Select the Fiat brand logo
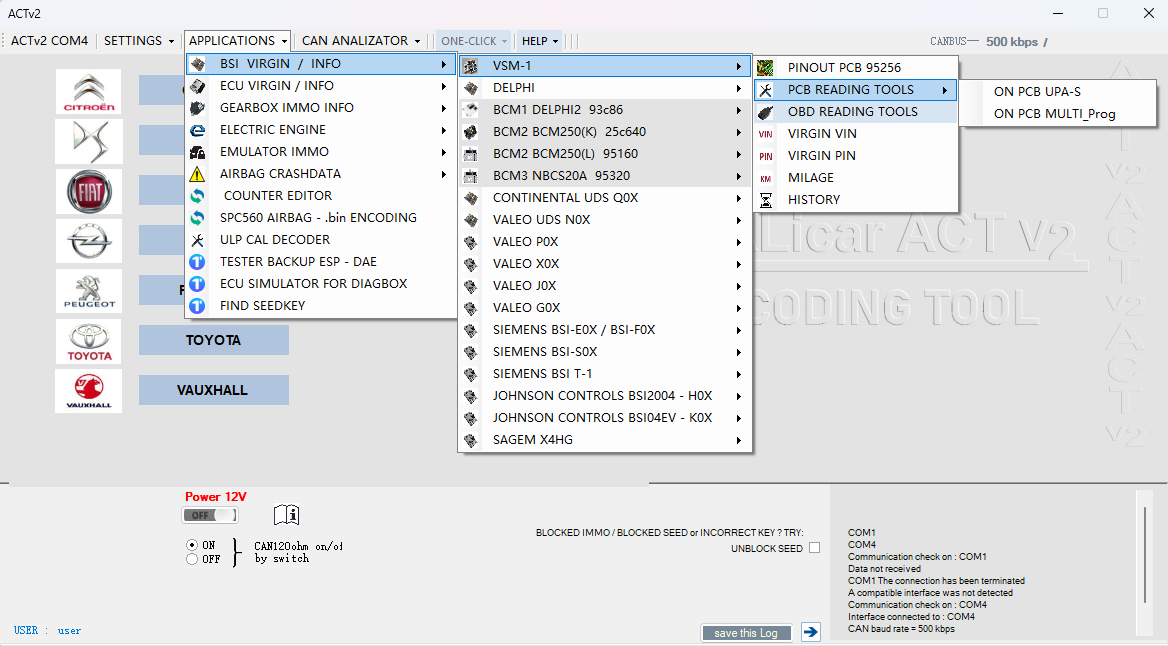Screen dimensions: 1168x646 (x=88, y=190)
